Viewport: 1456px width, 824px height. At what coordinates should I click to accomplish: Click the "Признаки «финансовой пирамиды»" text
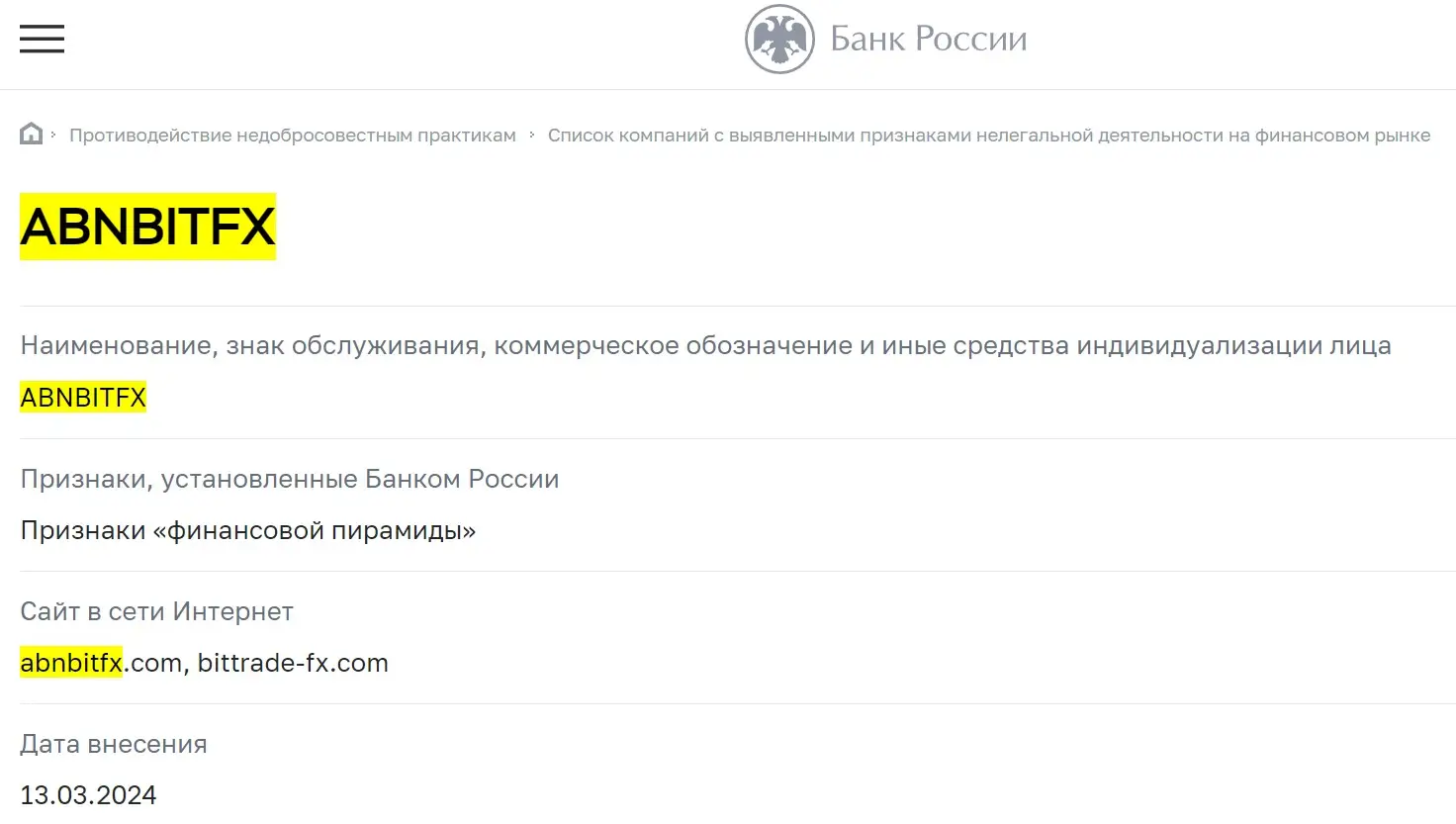point(247,530)
